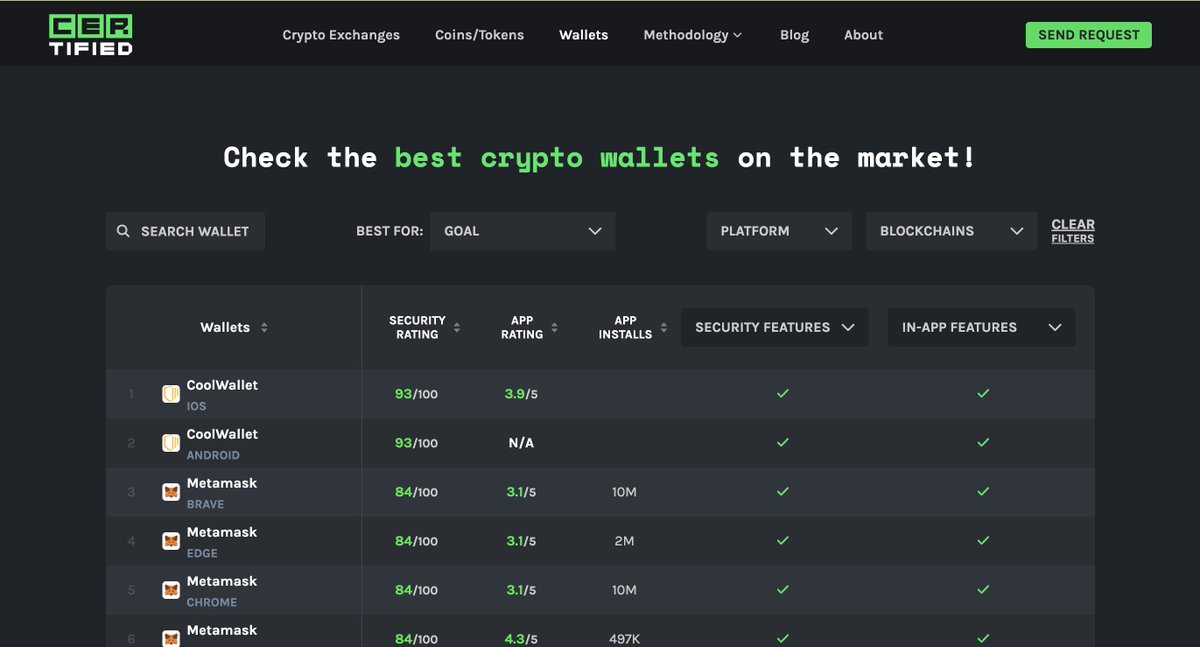
Task: Click security features checkmark for Metamask Chrome
Action: coord(783,590)
